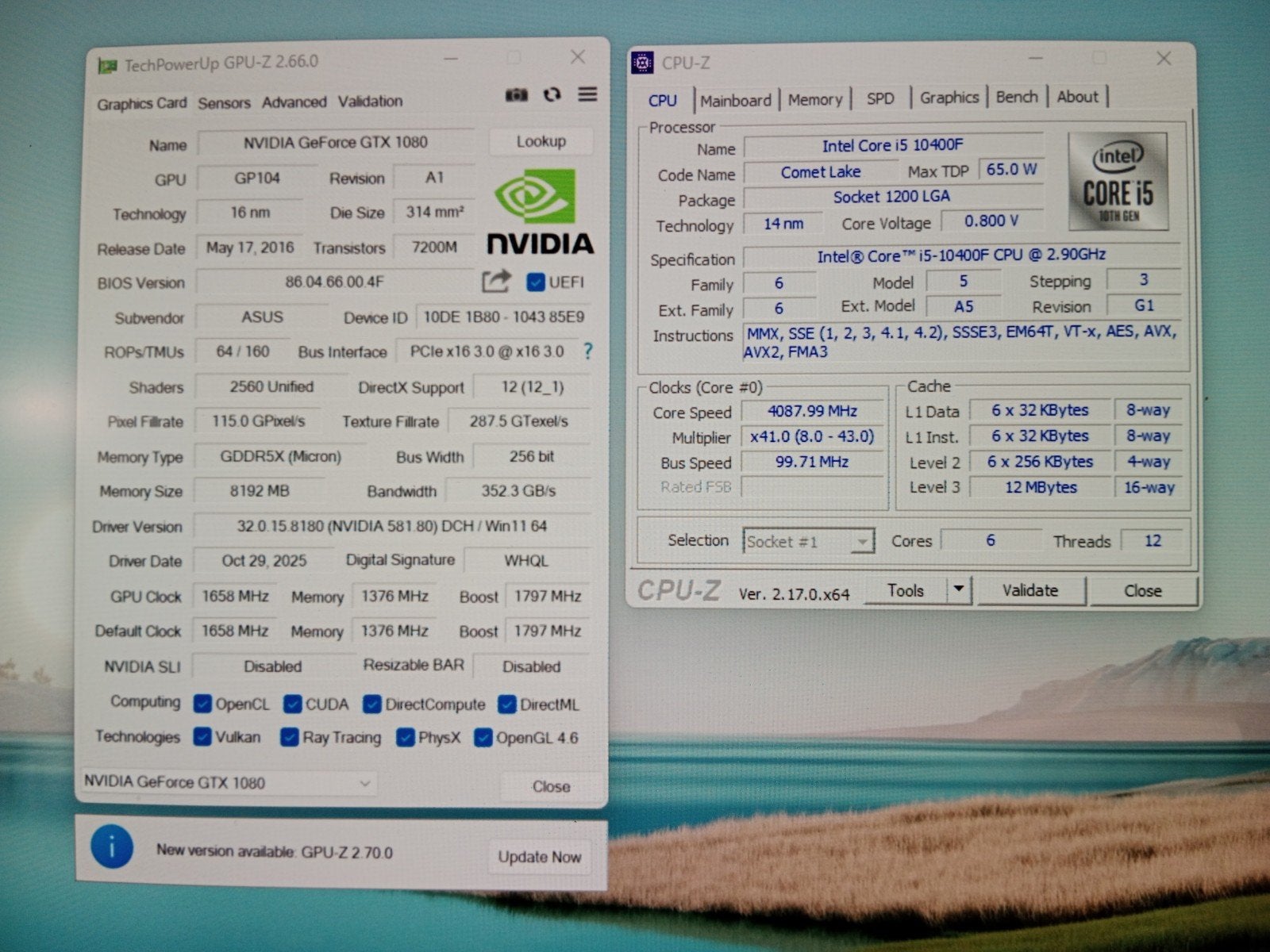Click the Code Name Comet Lake value
1270x952 pixels.
coord(821,172)
